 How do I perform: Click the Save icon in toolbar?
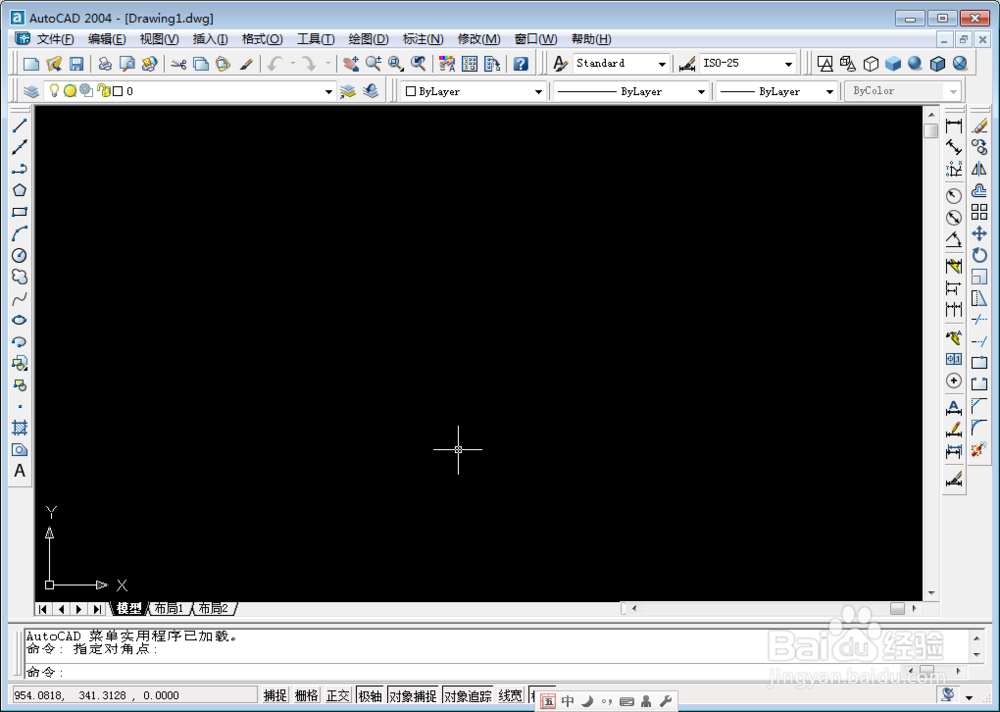(x=77, y=64)
